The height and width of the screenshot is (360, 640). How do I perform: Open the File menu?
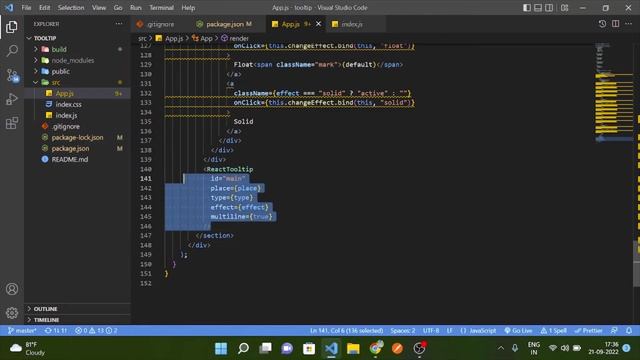click(26, 7)
